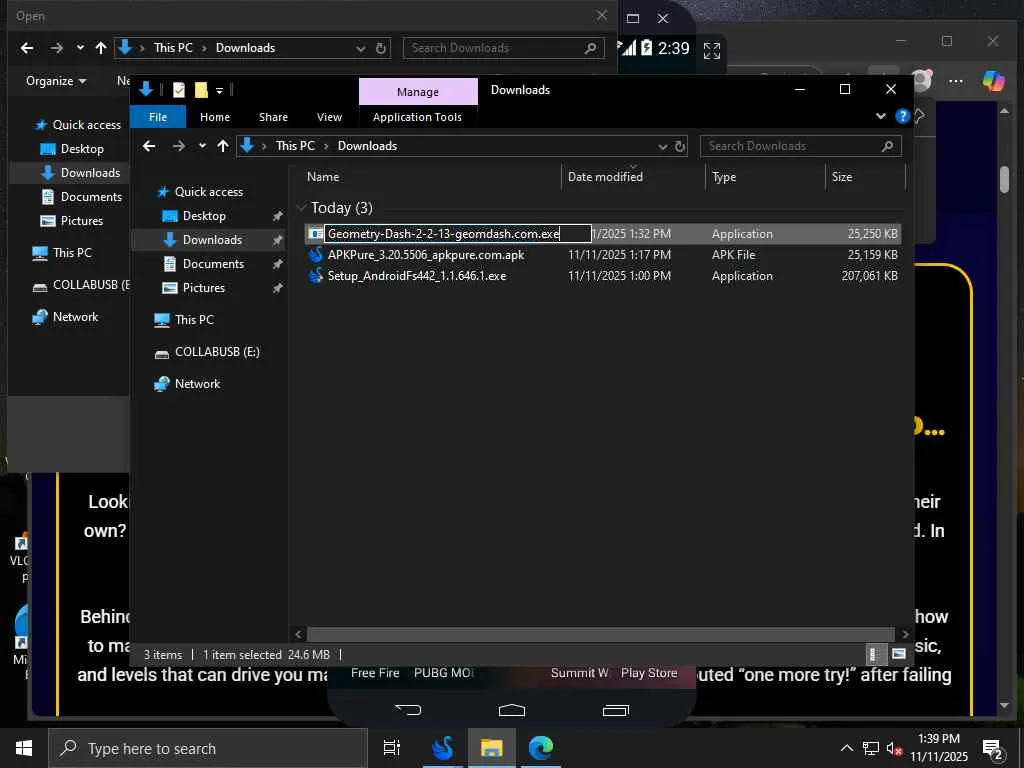The height and width of the screenshot is (768, 1024).
Task: Open recent locations dropdown in Downloads window
Action: (202, 146)
